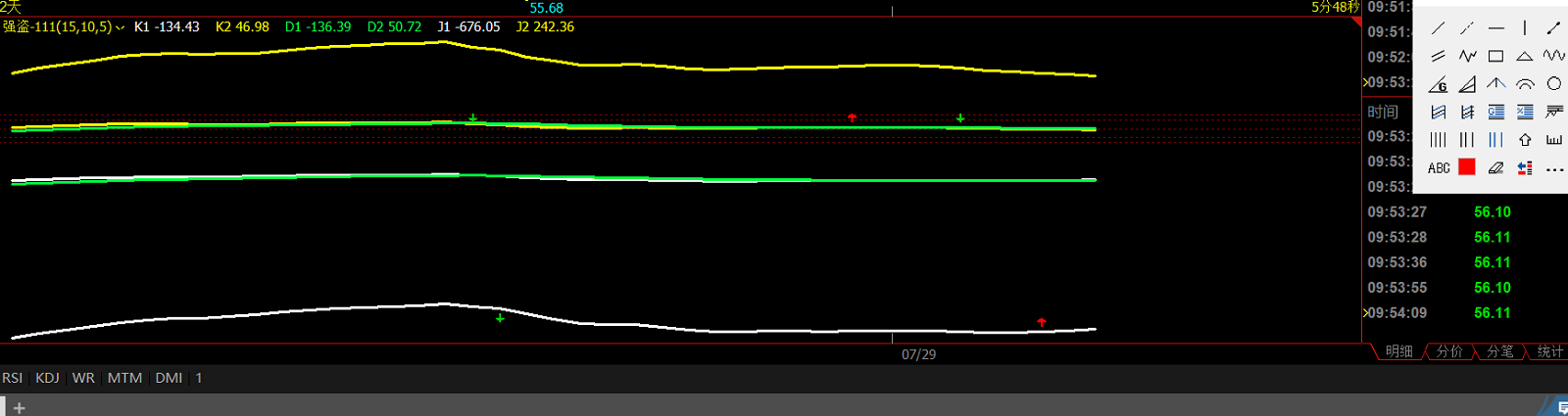Click the red up arrow on bottom white line

point(1042,322)
